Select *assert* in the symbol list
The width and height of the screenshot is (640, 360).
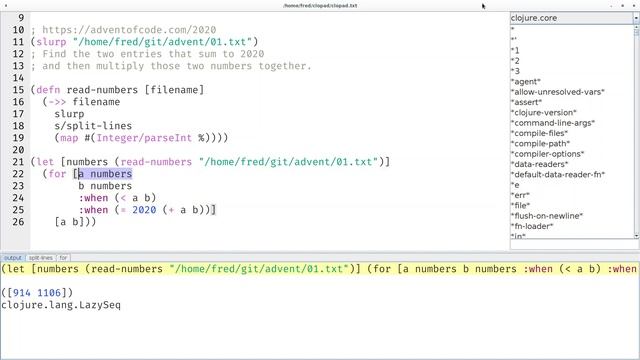(527, 102)
